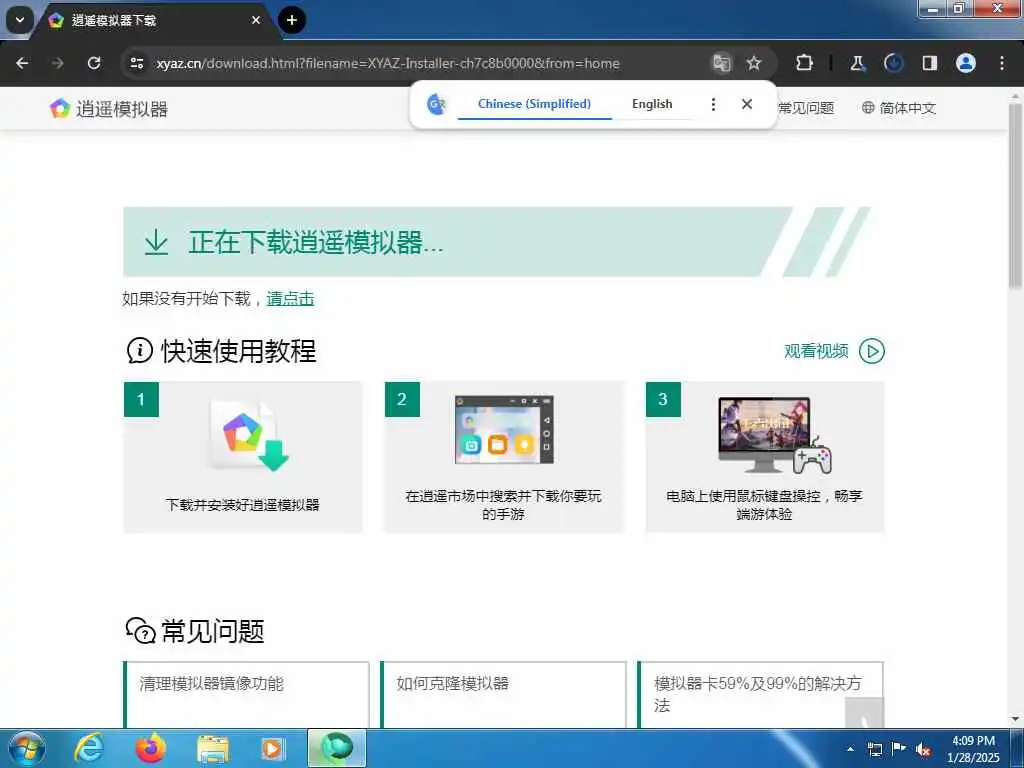The image size is (1024, 768).
Task: Reload the current page
Action: [94, 63]
